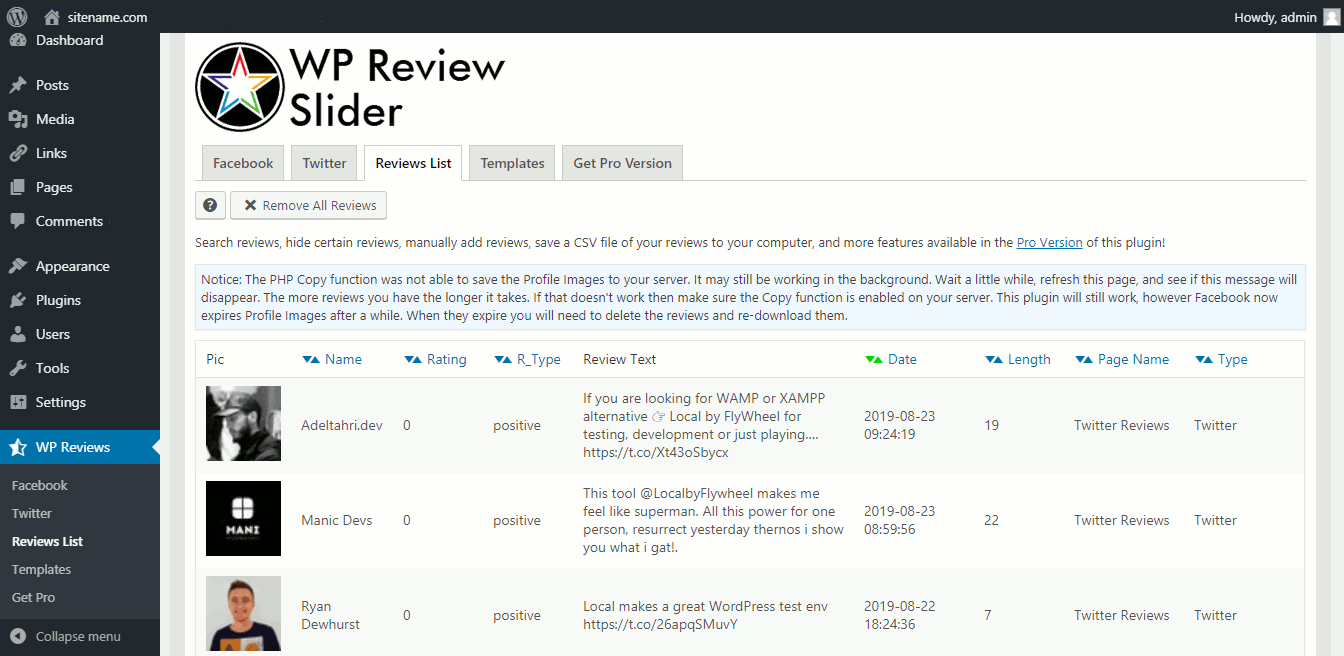Click the Comments bubble icon
The height and width of the screenshot is (656, 1344).
18,221
